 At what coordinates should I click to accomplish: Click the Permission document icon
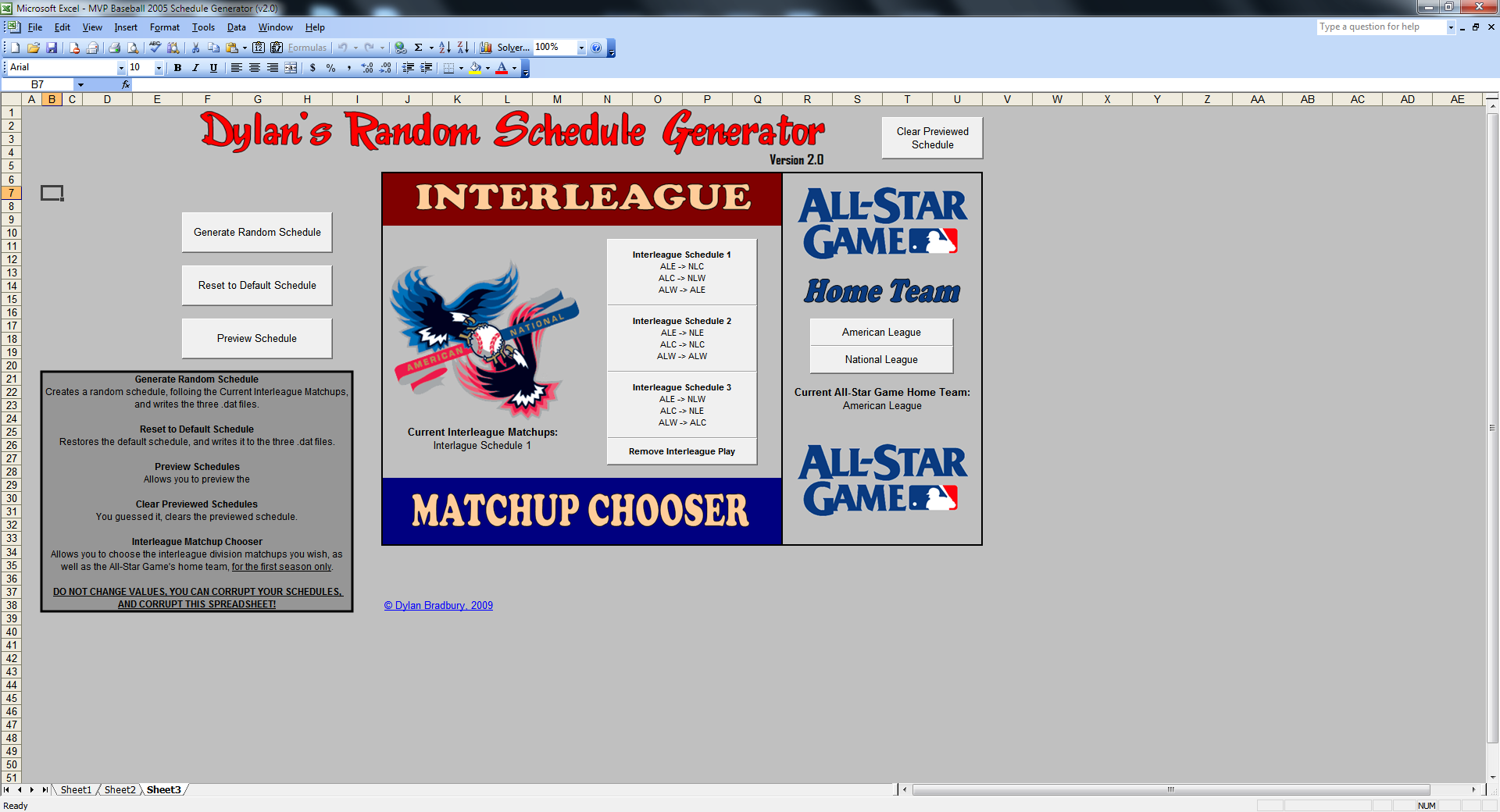[x=74, y=48]
